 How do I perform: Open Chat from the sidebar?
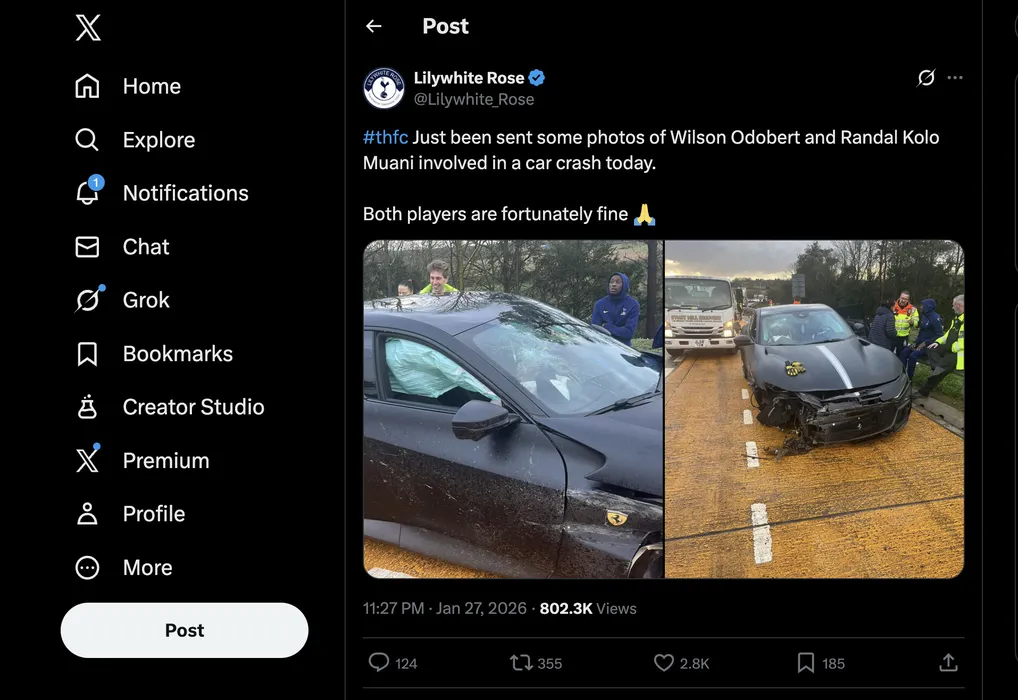[146, 247]
